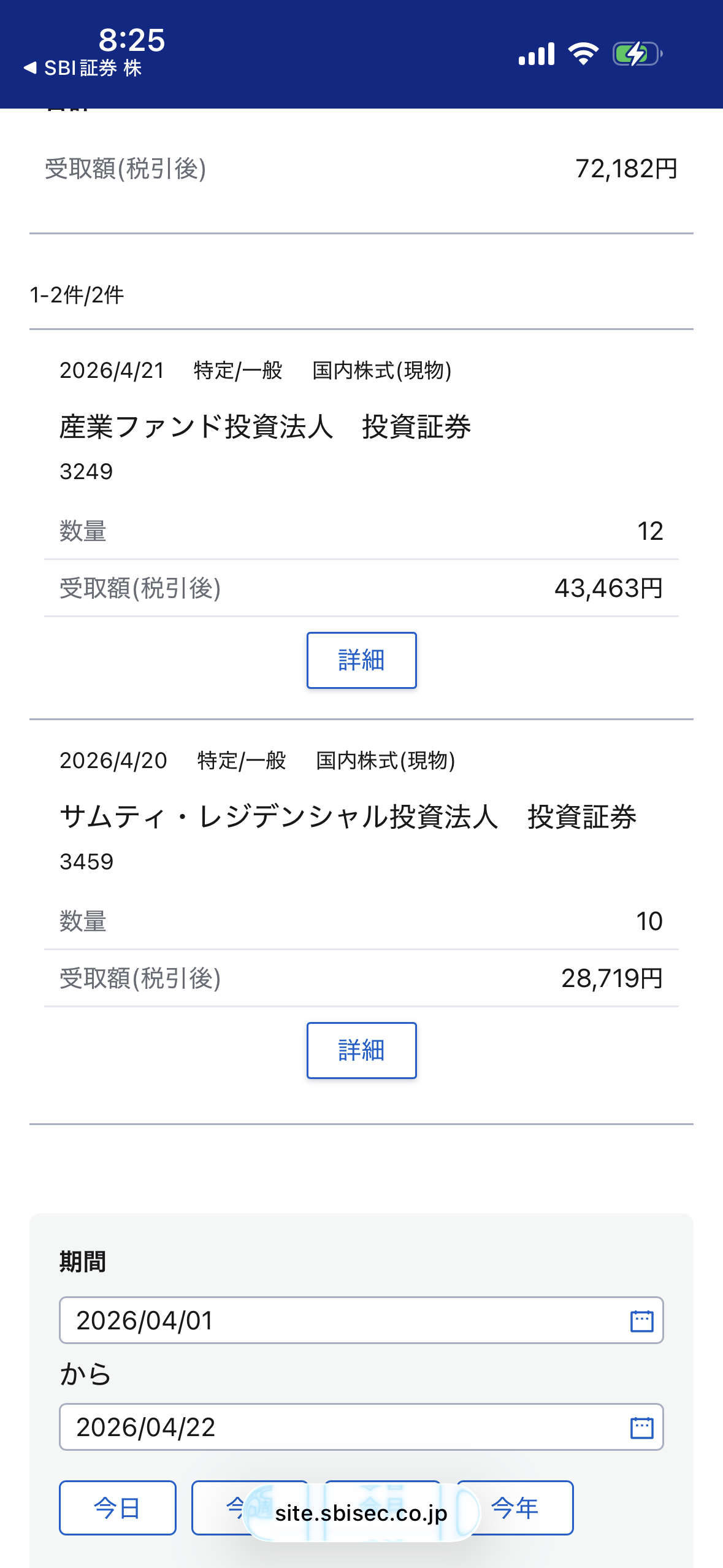Open 詳細 for 産業ファンド投資法人

pyautogui.click(x=361, y=660)
